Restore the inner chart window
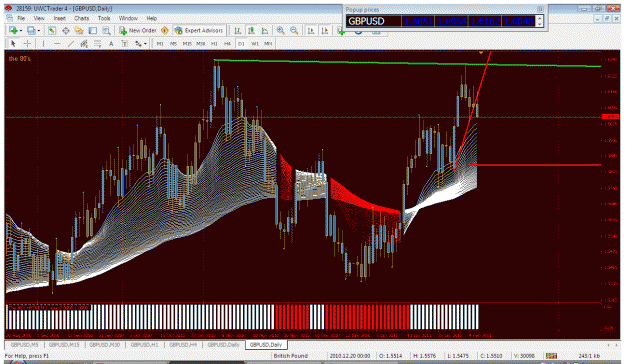The width and height of the screenshot is (625, 364). [607, 18]
